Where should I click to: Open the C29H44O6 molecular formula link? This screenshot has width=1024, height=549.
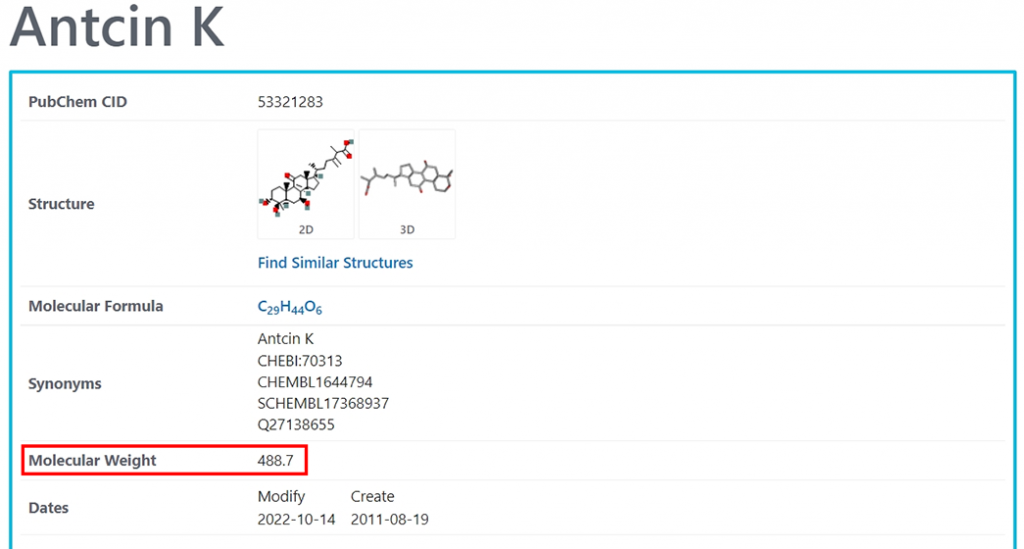pyautogui.click(x=290, y=307)
